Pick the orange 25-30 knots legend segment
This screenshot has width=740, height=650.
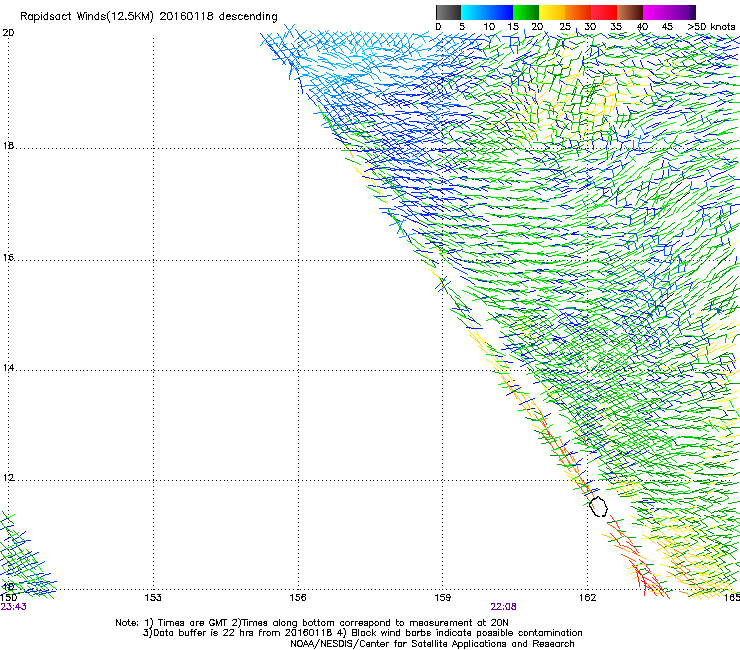[x=578, y=12]
